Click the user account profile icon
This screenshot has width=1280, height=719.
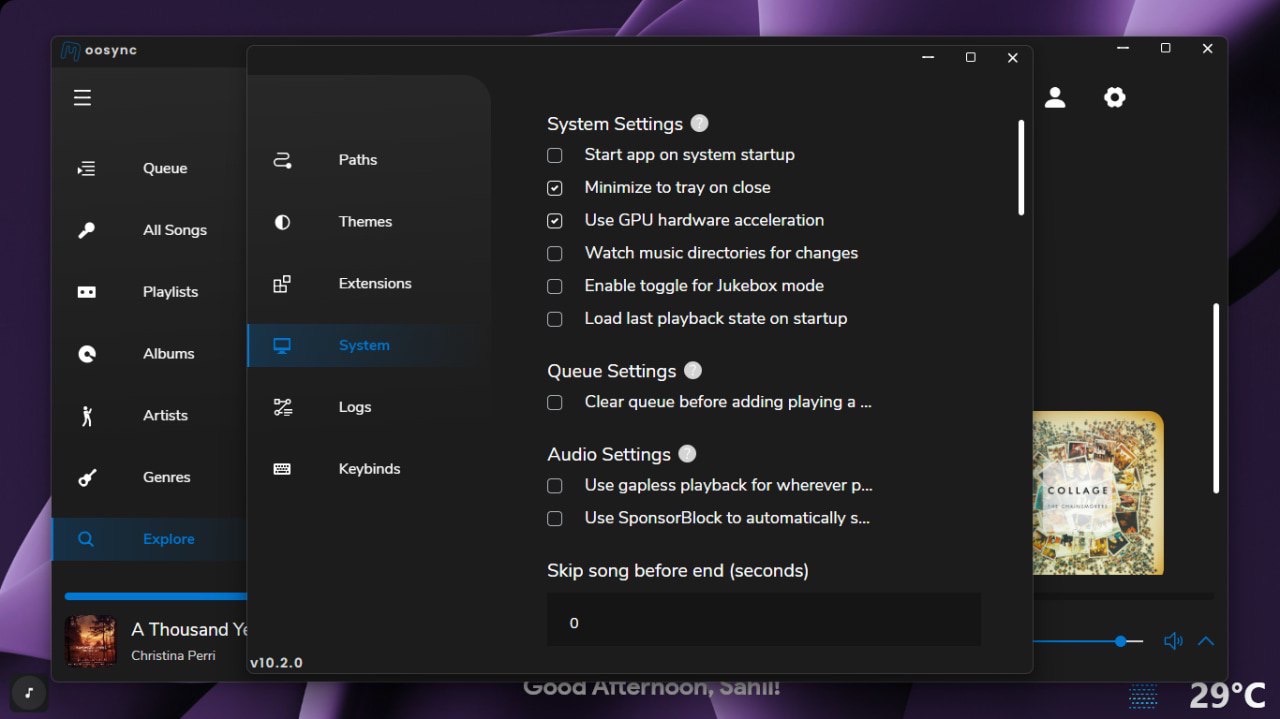point(1054,97)
